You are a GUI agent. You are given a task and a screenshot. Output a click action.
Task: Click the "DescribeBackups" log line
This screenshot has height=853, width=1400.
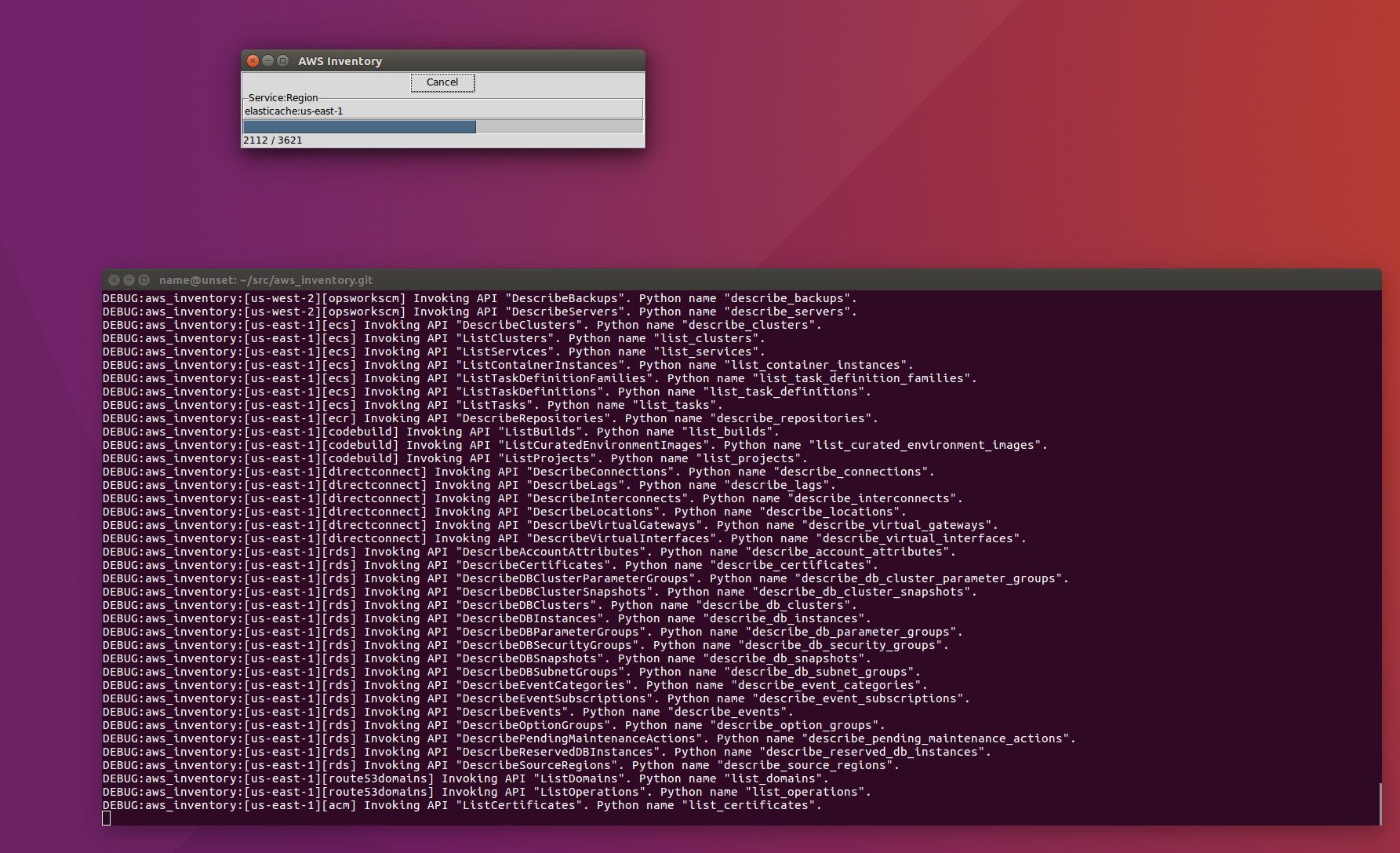point(480,298)
